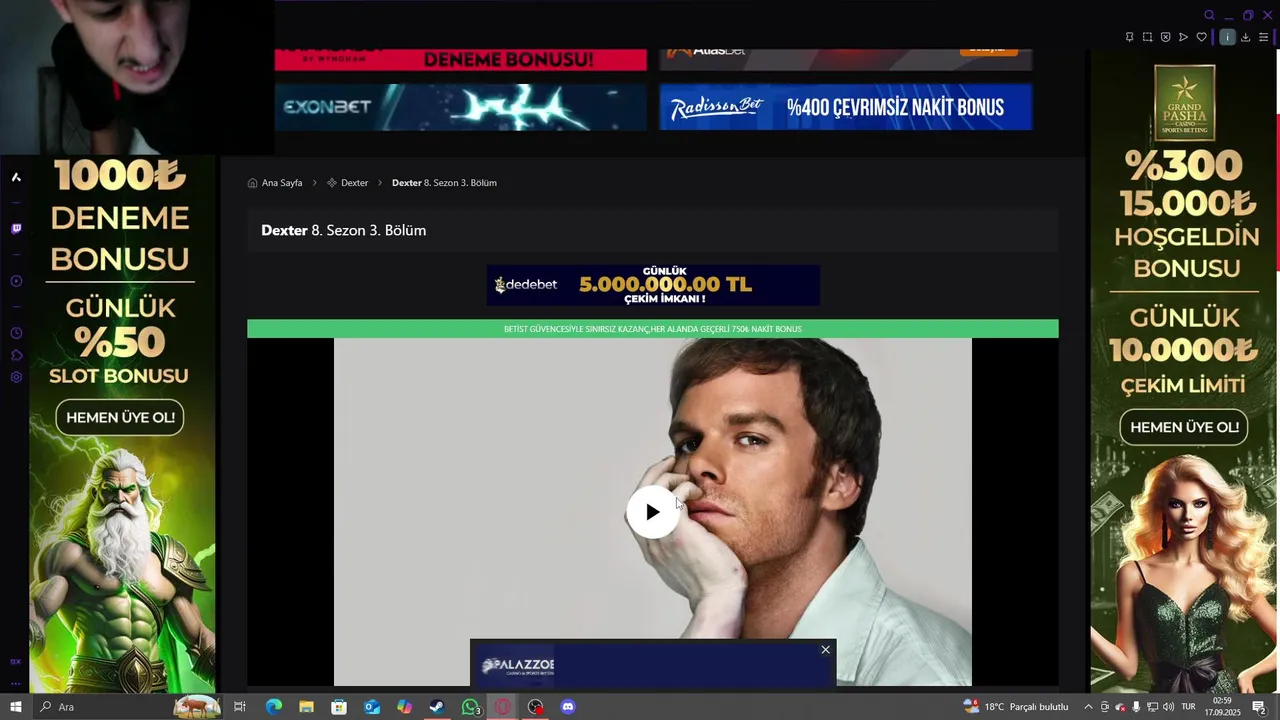The image size is (1280, 720).
Task: Open Ana Sayfa breadcrumb link
Action: [x=282, y=183]
